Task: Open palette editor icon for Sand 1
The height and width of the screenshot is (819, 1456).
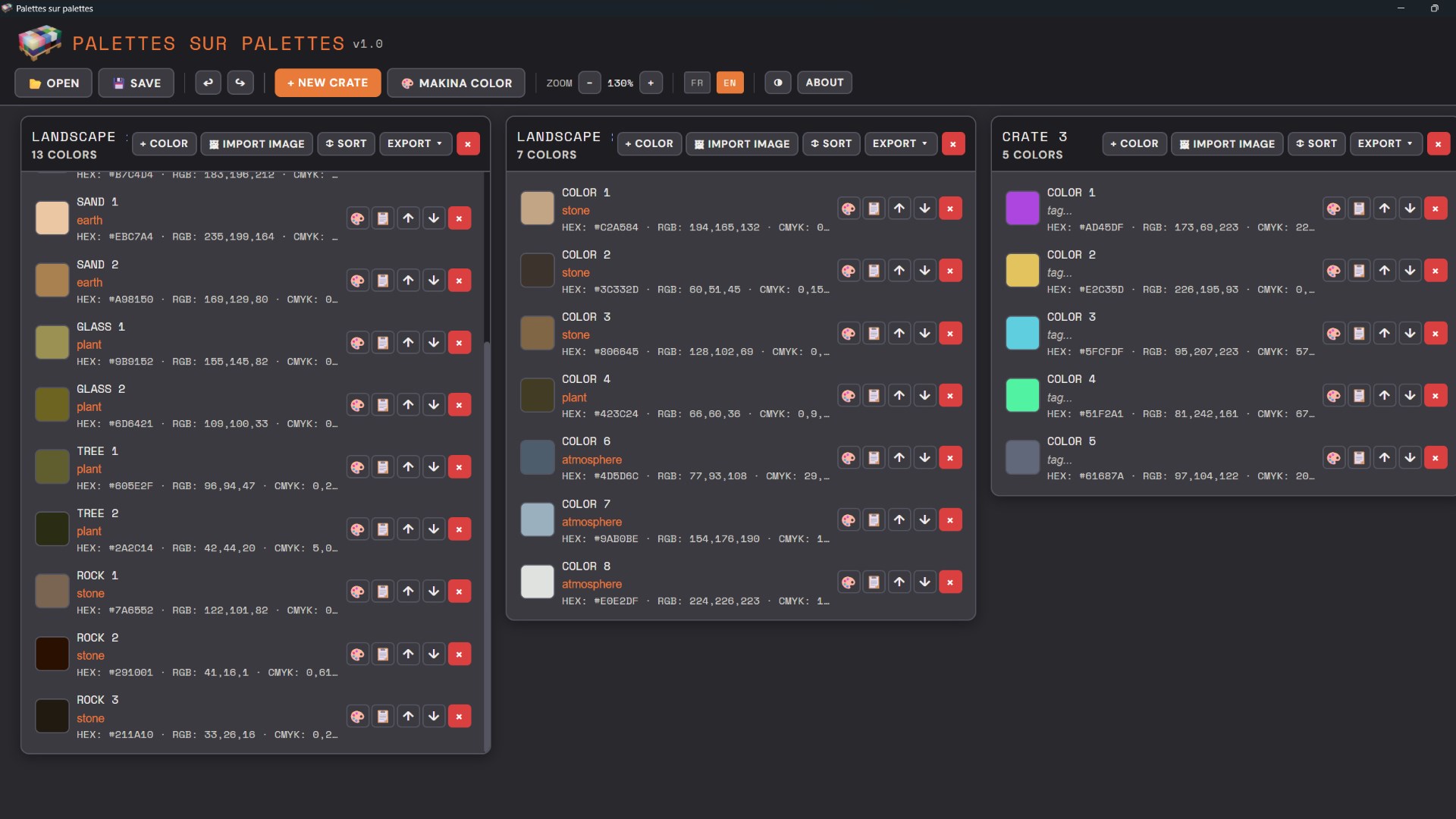Action: coord(357,218)
